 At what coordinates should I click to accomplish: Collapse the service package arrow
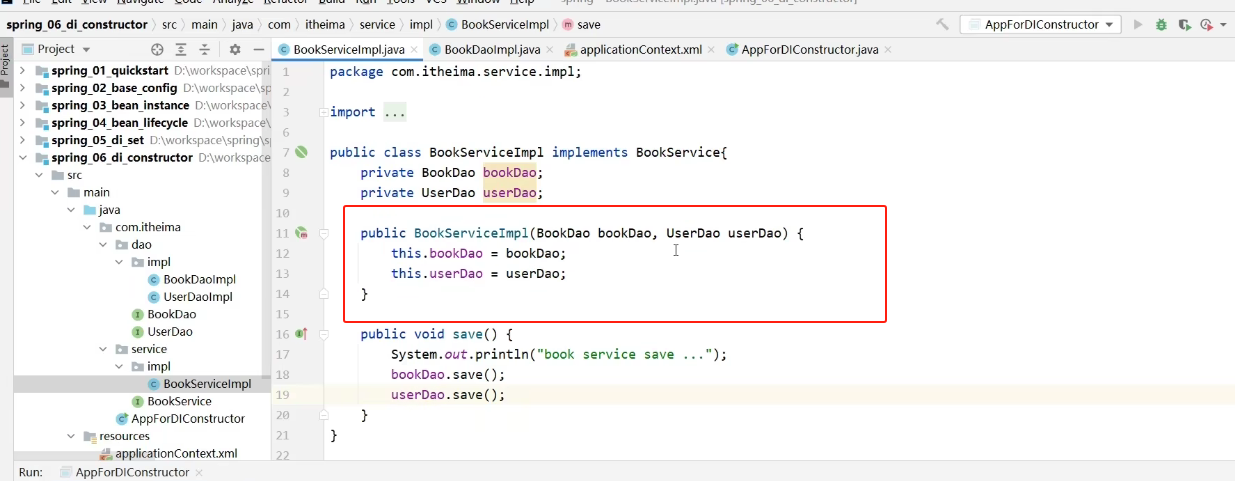(x=105, y=349)
